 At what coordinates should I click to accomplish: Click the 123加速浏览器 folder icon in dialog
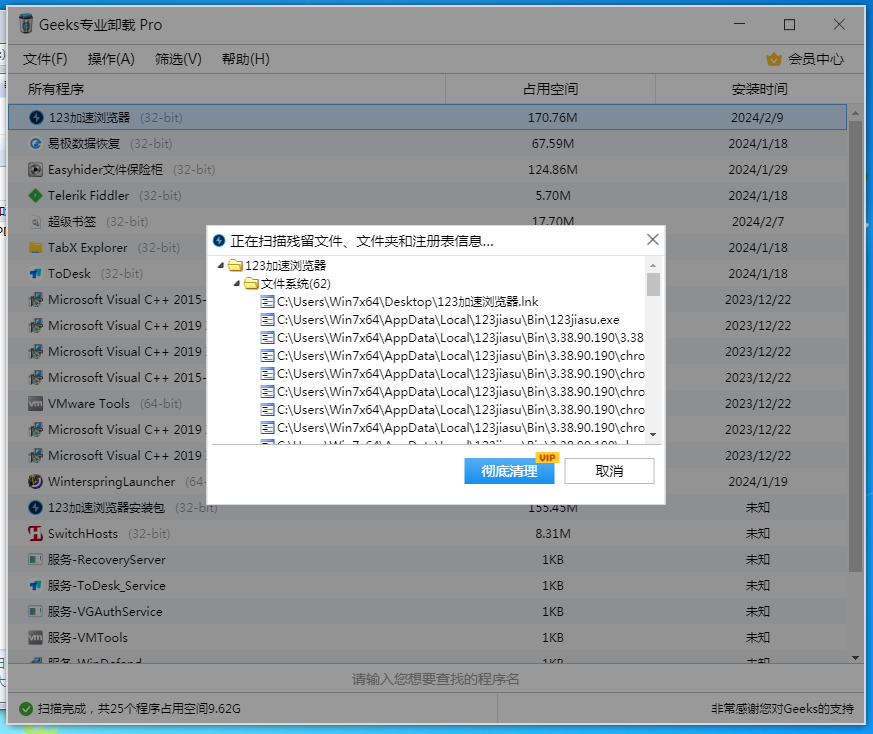pos(236,266)
